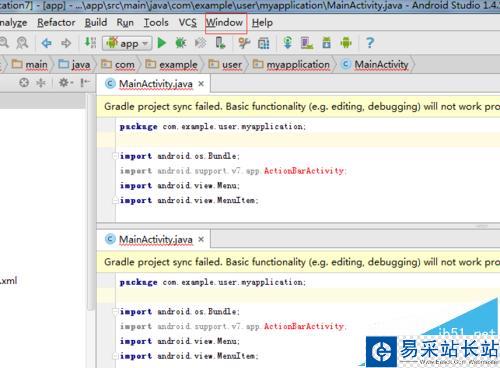Open the Window menu
500x368 pixels.
(x=224, y=23)
